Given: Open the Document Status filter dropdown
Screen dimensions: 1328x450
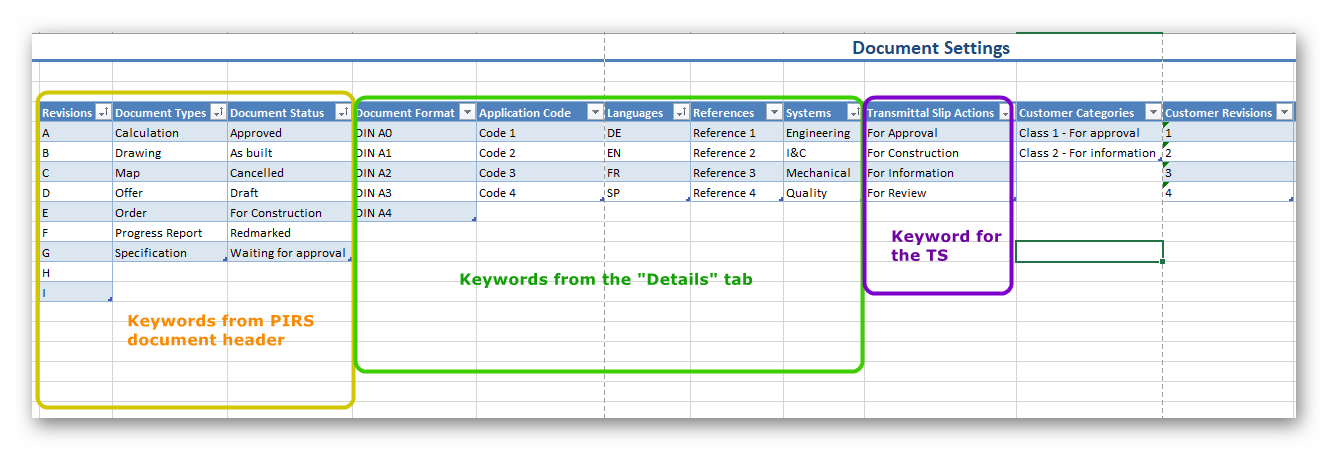Looking at the screenshot, I should [x=345, y=113].
